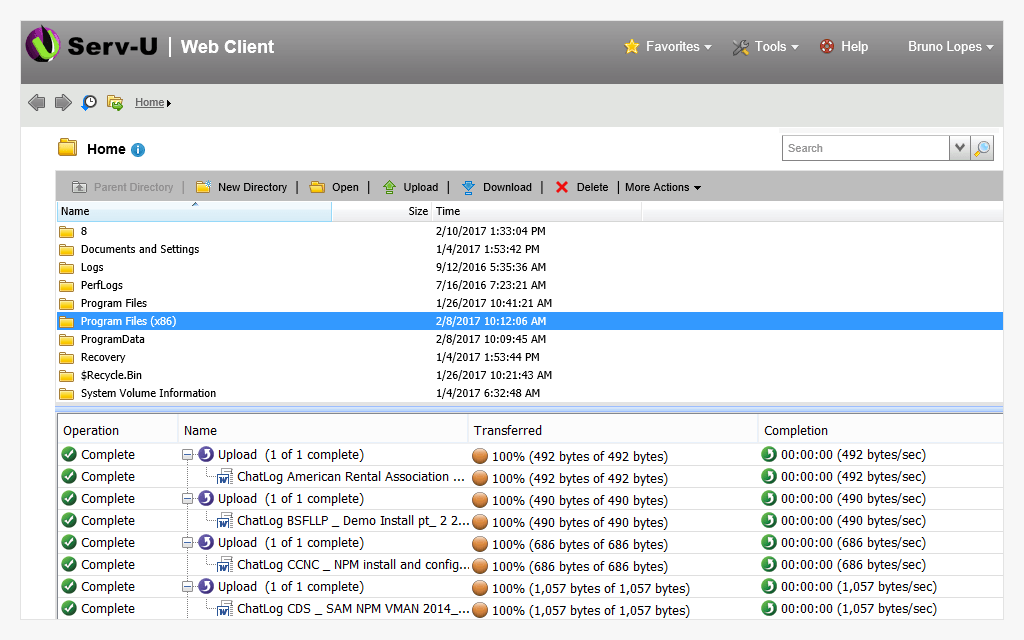
Task: Collapse the first Upload transfer entry
Action: [x=189, y=454]
